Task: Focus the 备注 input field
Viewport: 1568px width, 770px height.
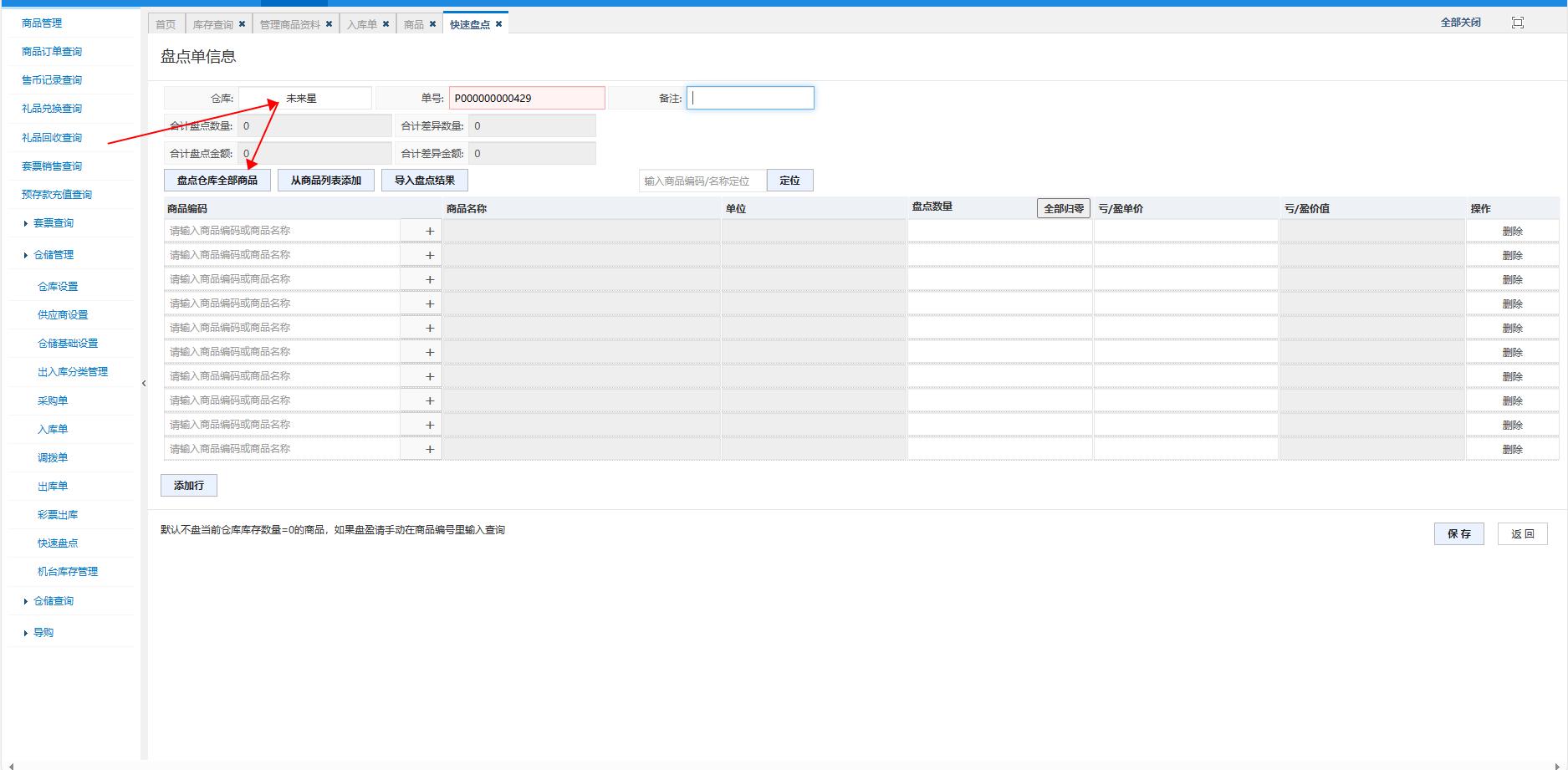Action: tap(750, 98)
